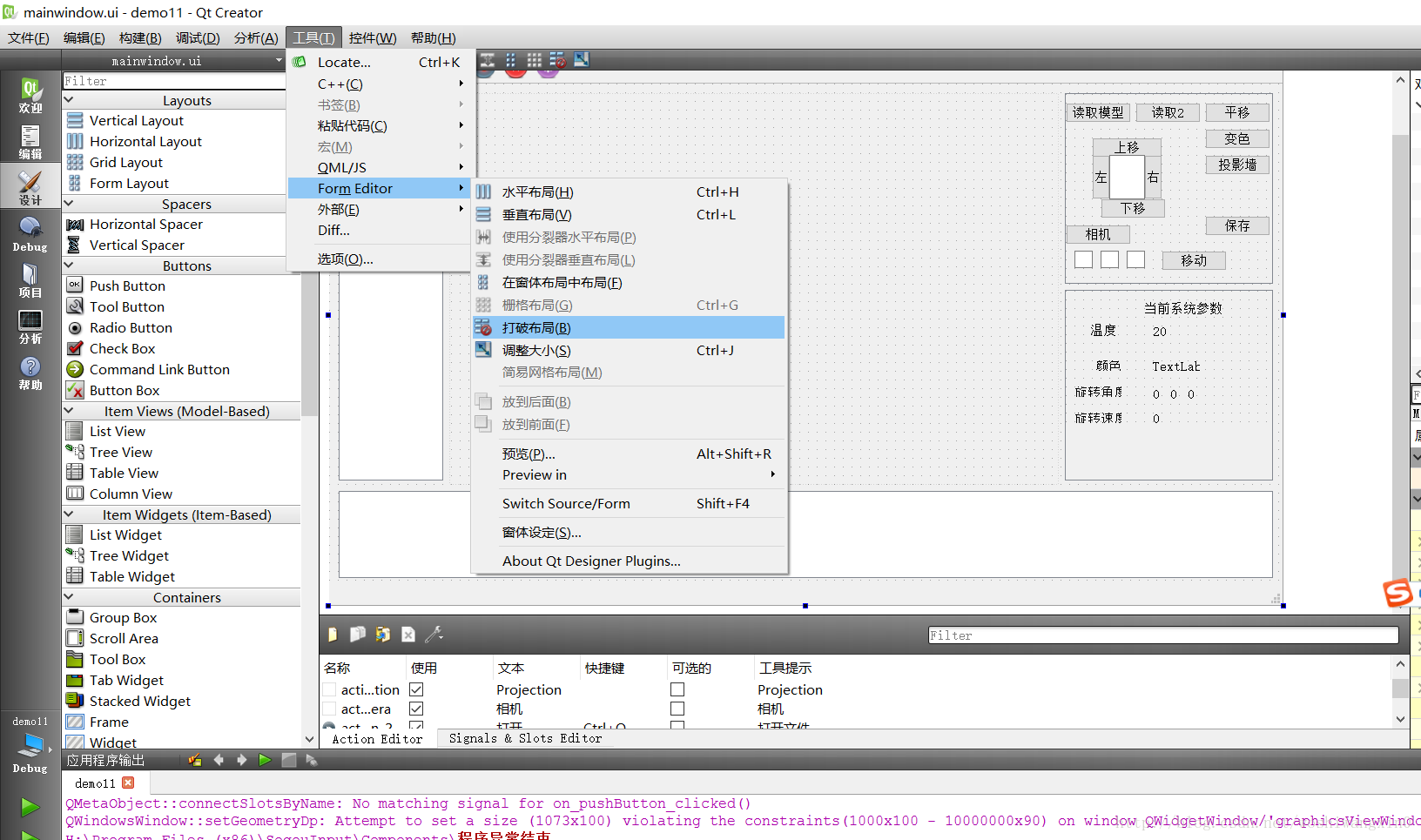The width and height of the screenshot is (1421, 840).
Task: Uncheck 使用 checkbox for acti...tion row
Action: 416,689
